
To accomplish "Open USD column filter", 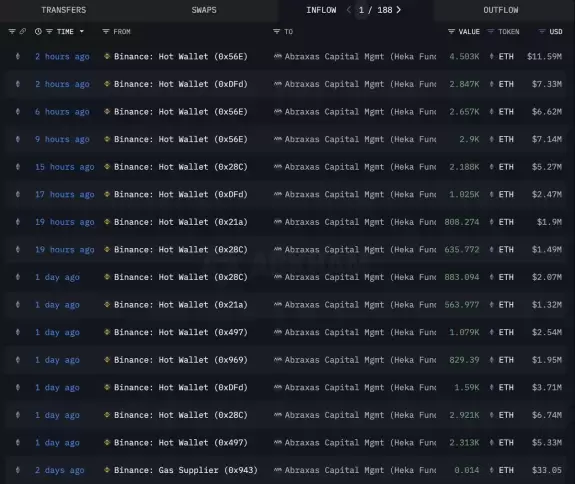I will (x=542, y=32).
